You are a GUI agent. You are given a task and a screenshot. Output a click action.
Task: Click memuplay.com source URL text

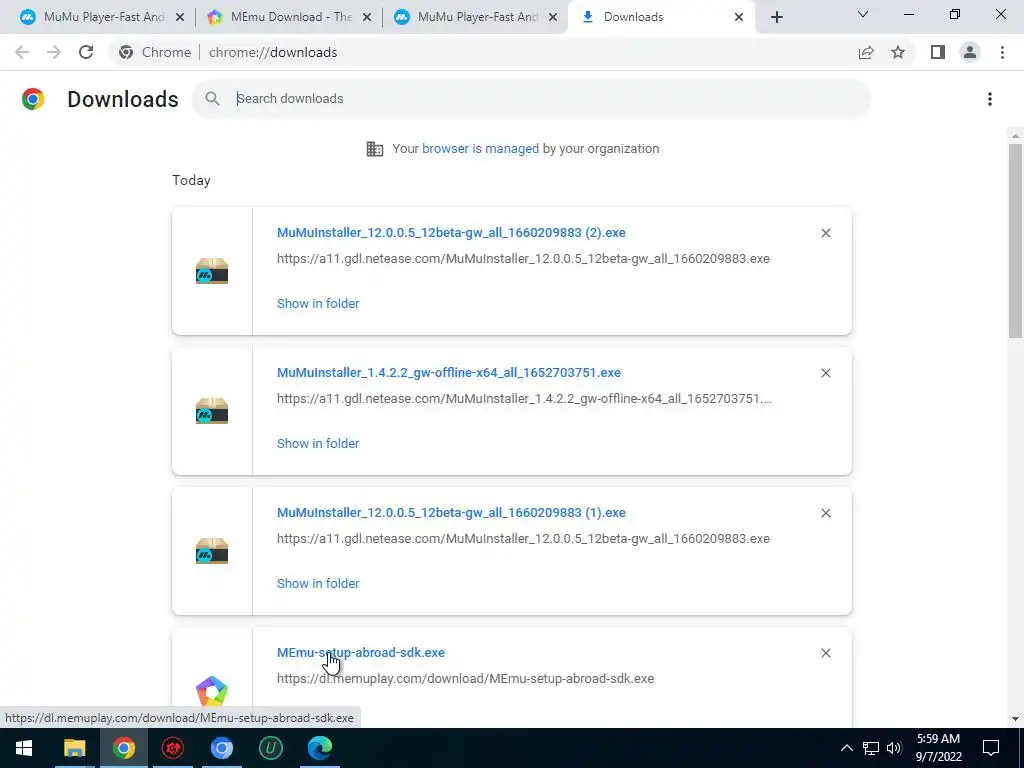pyautogui.click(x=465, y=679)
